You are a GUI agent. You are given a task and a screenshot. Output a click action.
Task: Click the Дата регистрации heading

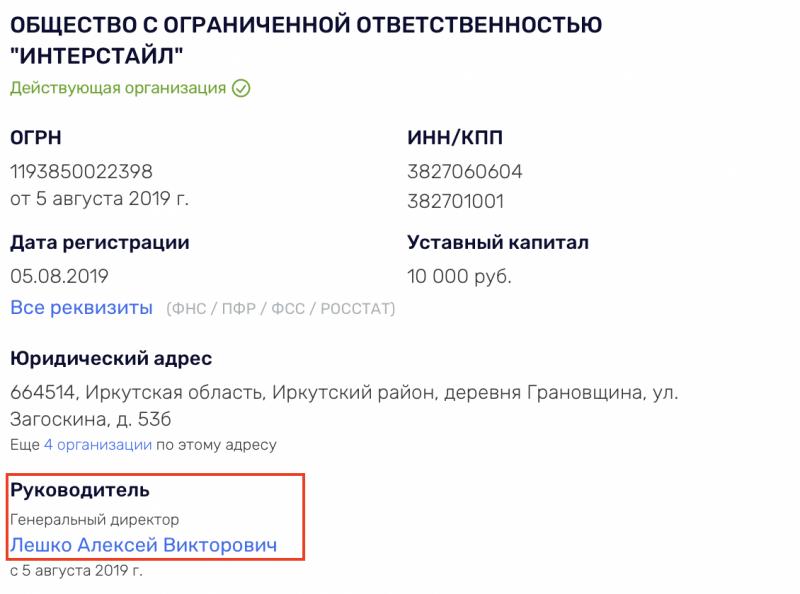tap(99, 242)
